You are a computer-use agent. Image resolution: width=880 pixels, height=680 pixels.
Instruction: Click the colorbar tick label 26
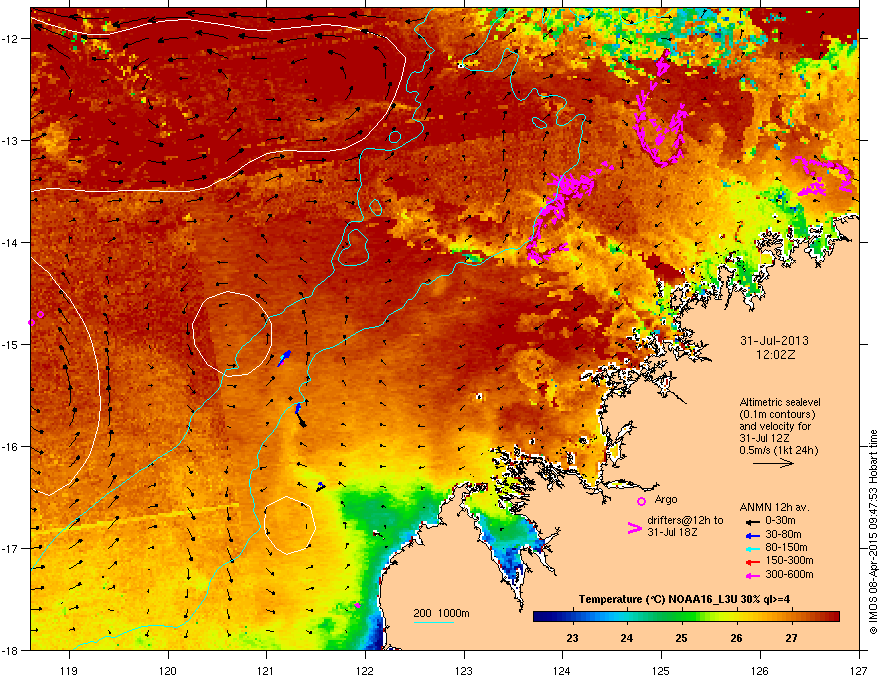click(736, 638)
